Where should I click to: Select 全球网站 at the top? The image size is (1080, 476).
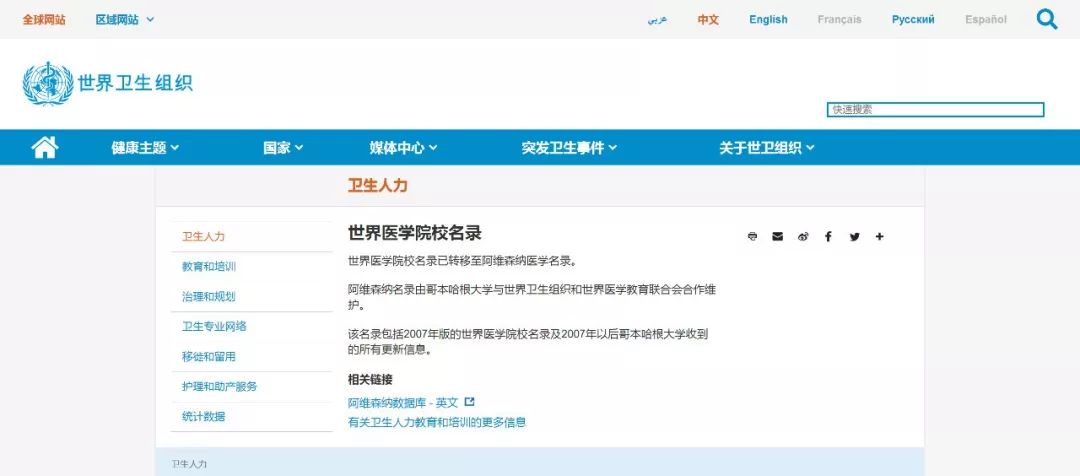(x=44, y=20)
